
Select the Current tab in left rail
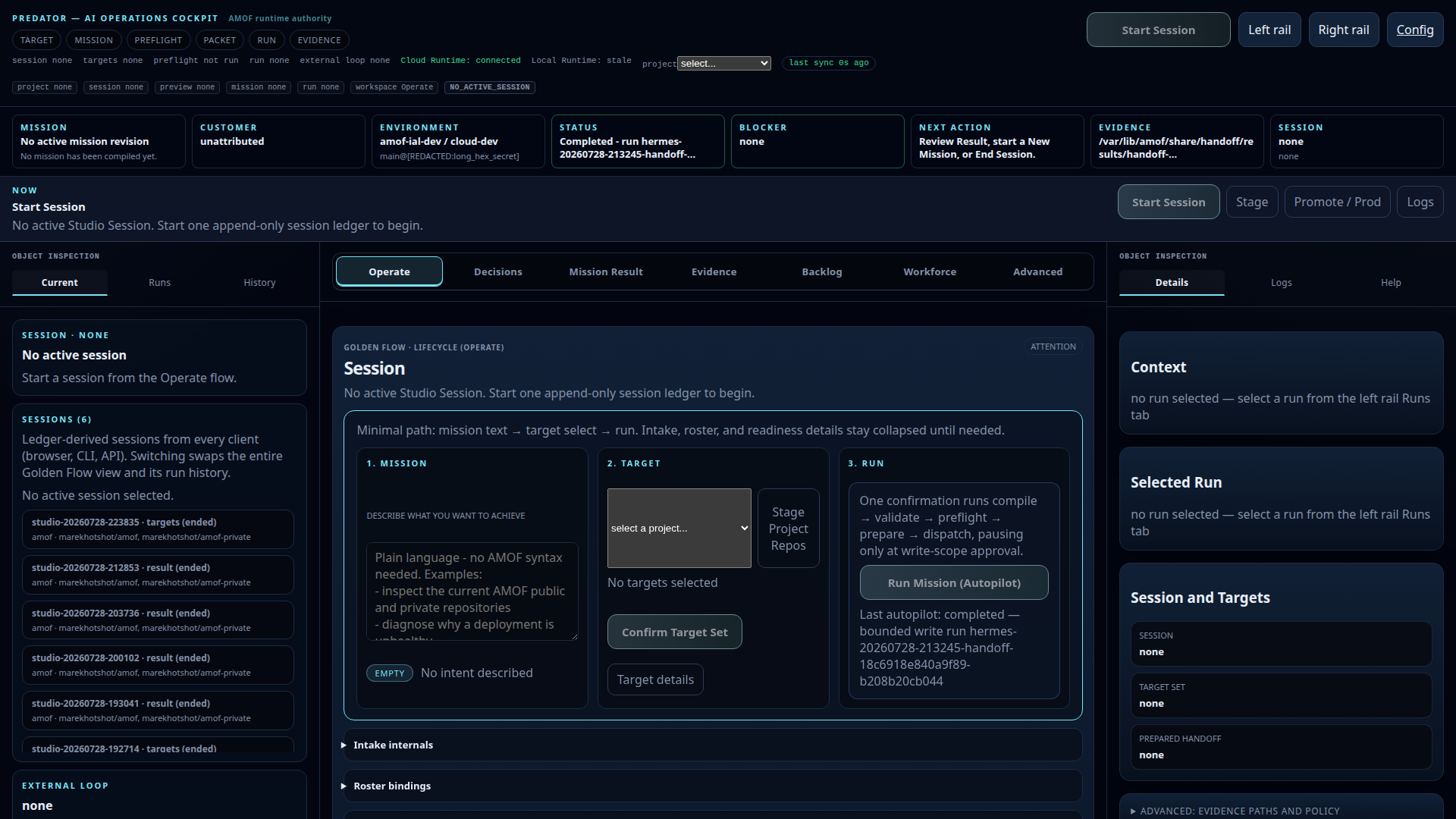[x=60, y=282]
